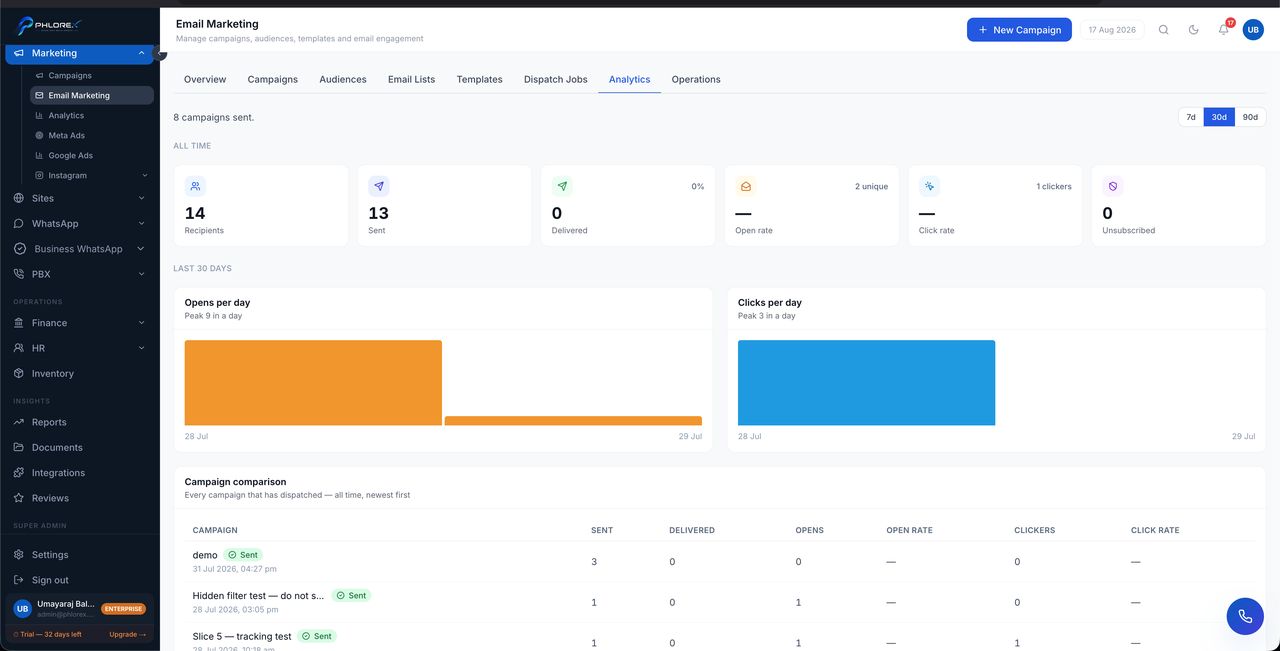The image size is (1280, 651).
Task: Click the Click rate cursor icon
Action: coord(929,186)
